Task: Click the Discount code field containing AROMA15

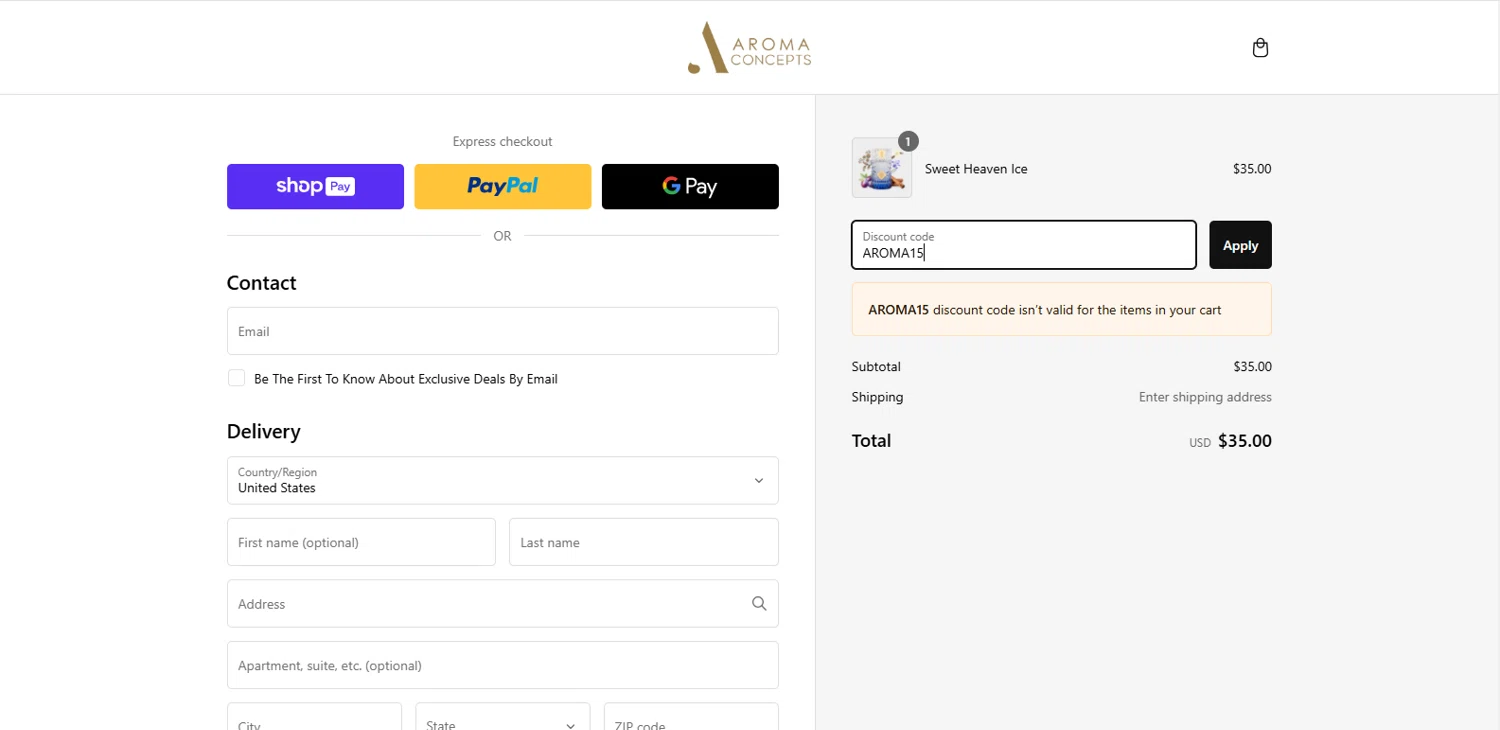Action: pos(1024,245)
